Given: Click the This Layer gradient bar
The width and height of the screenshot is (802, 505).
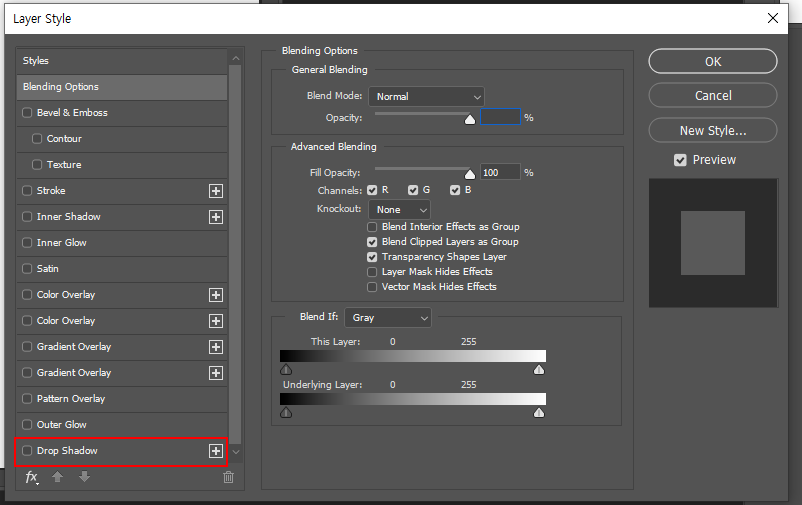Looking at the screenshot, I should (413, 356).
